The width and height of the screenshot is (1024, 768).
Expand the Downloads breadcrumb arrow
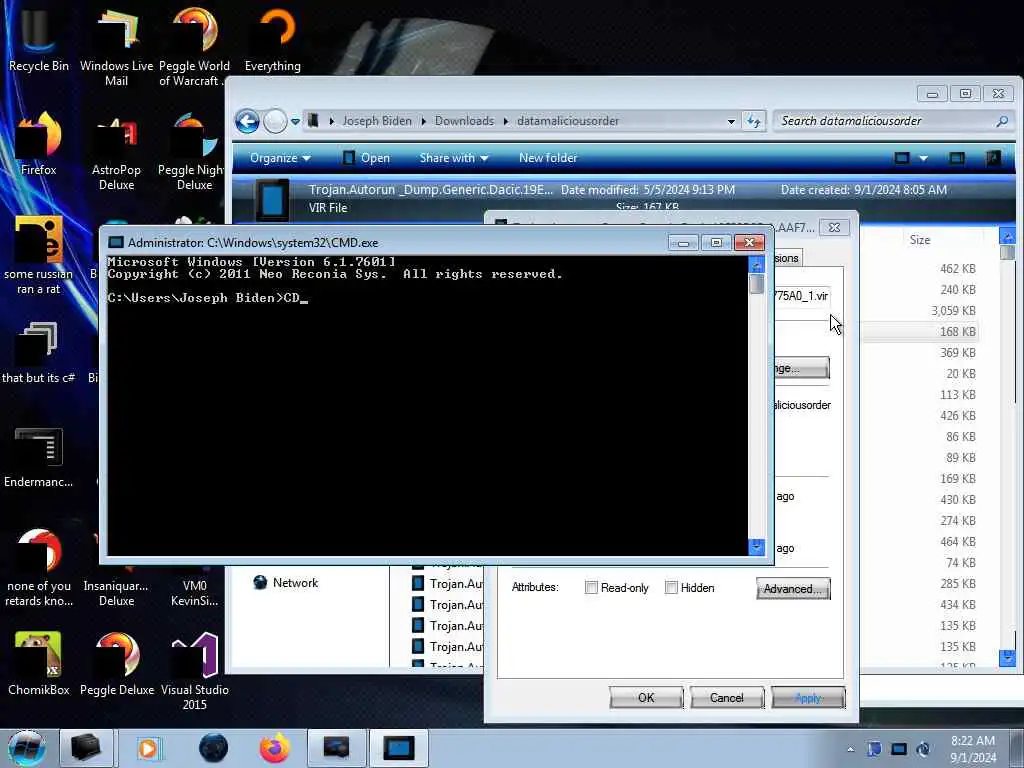[505, 121]
